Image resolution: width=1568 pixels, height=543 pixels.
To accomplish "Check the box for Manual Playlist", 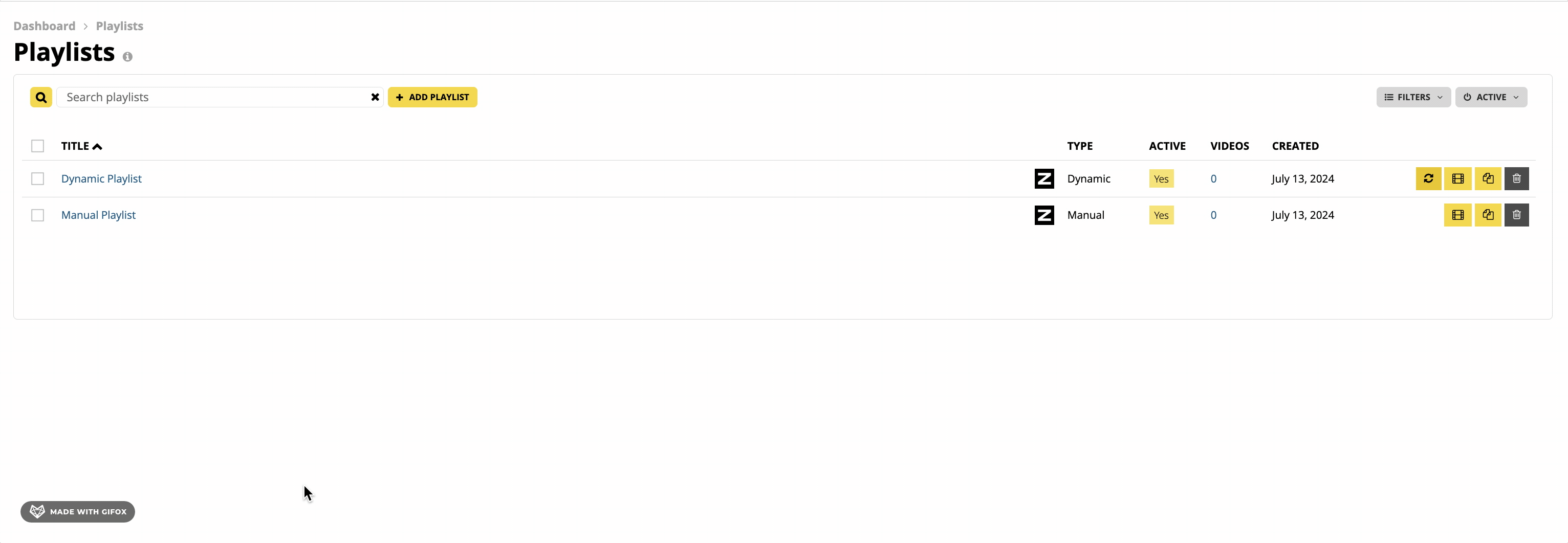I will pyautogui.click(x=38, y=215).
